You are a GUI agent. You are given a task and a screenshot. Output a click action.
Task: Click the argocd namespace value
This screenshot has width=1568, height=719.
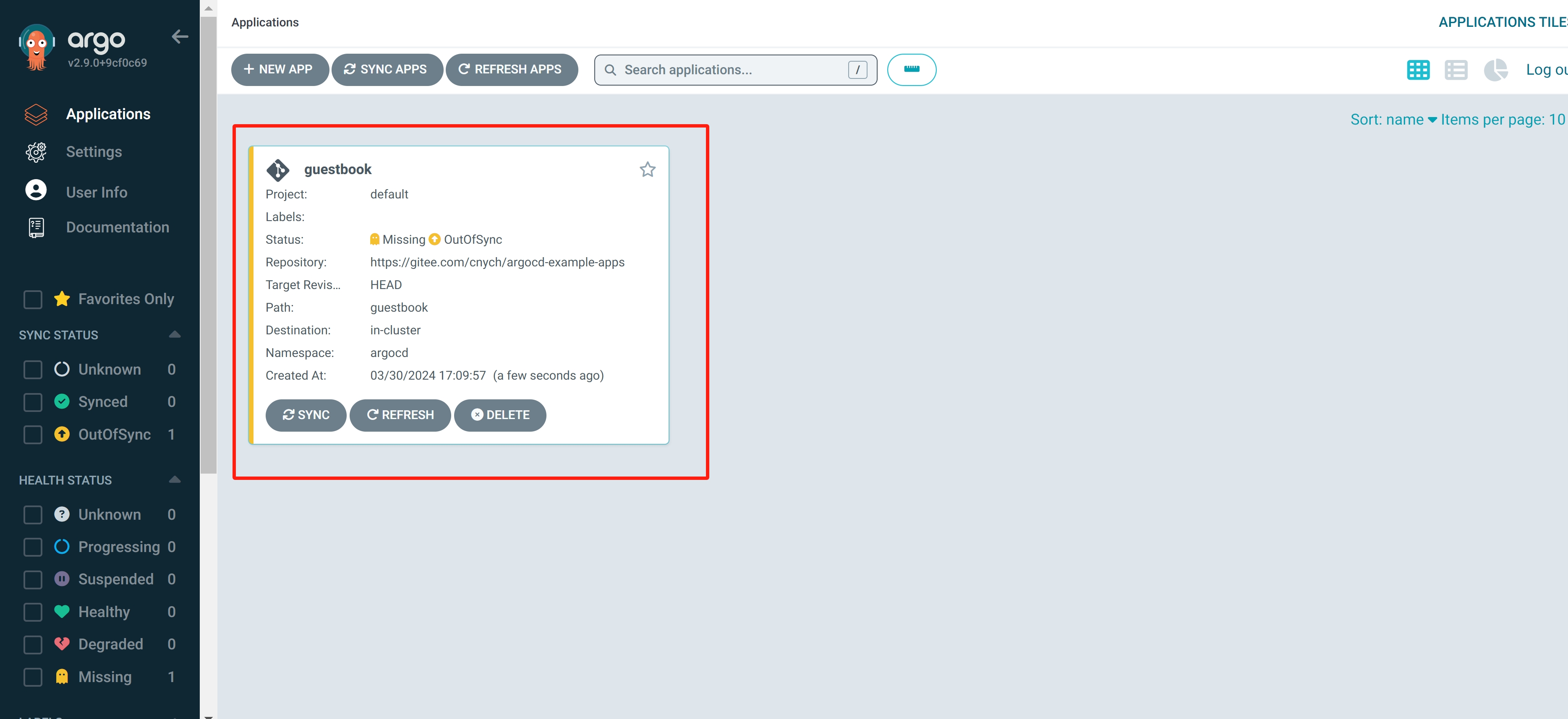[389, 353]
